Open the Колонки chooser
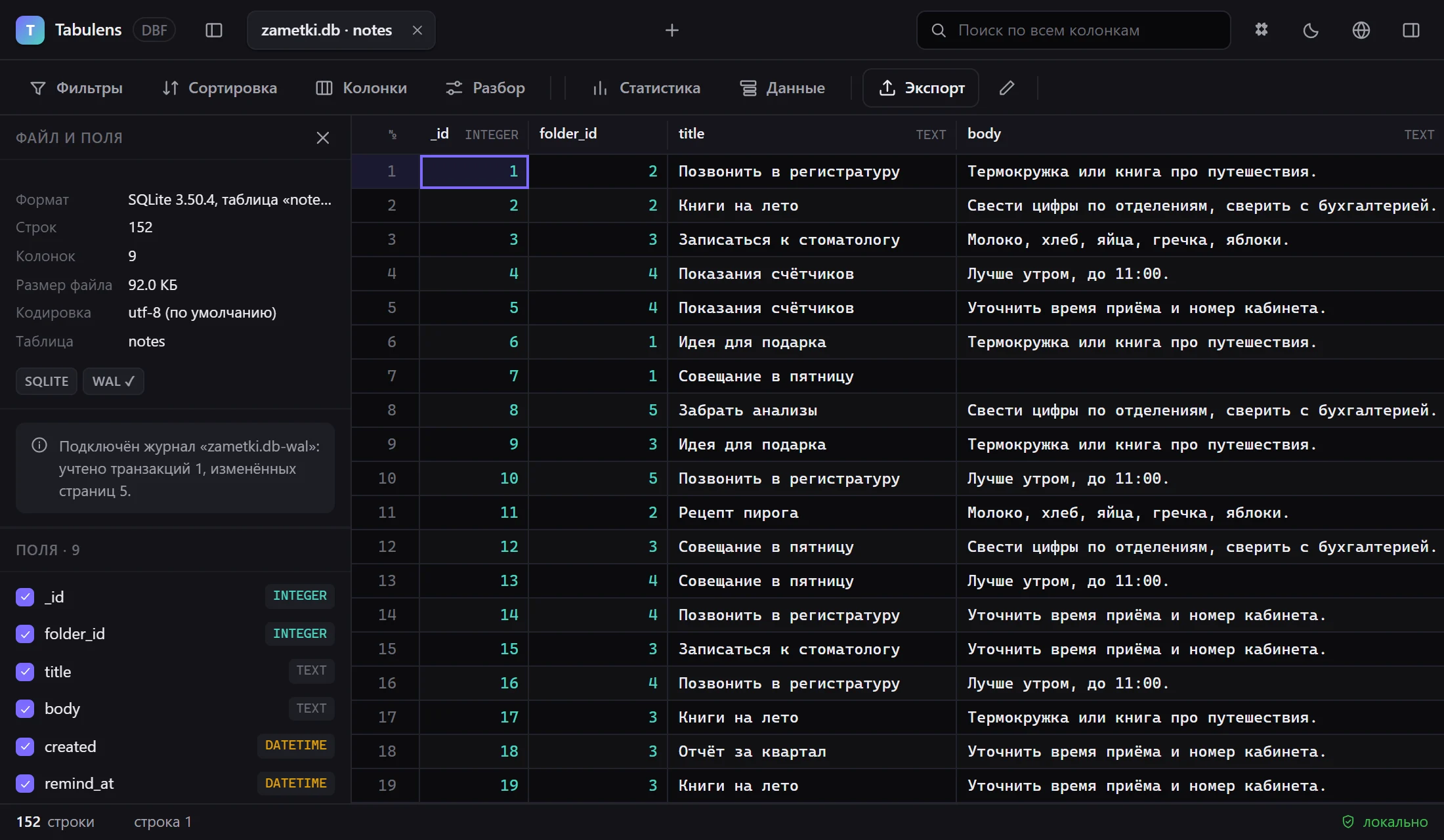 pyautogui.click(x=362, y=88)
